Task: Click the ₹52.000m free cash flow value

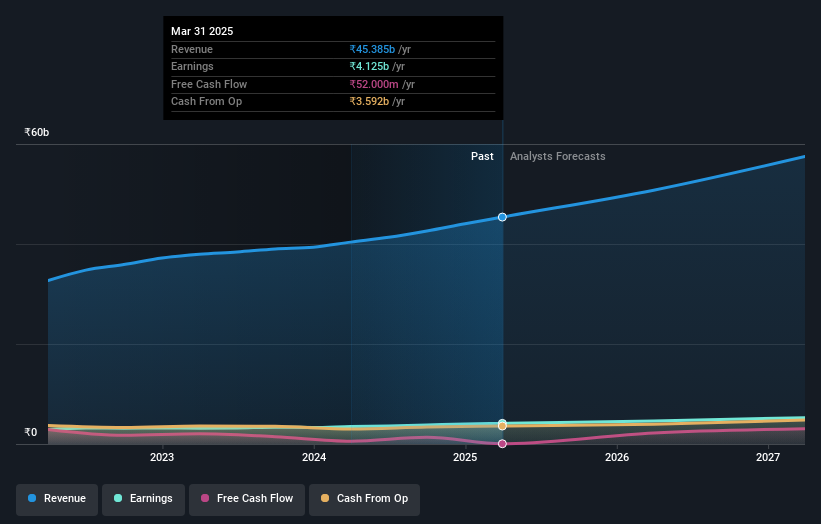Action: click(374, 84)
